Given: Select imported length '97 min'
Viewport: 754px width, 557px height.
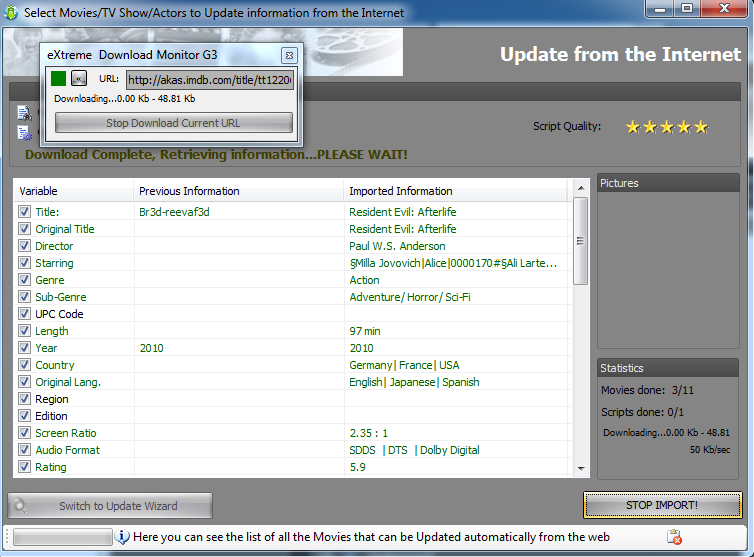Looking at the screenshot, I should [x=364, y=331].
